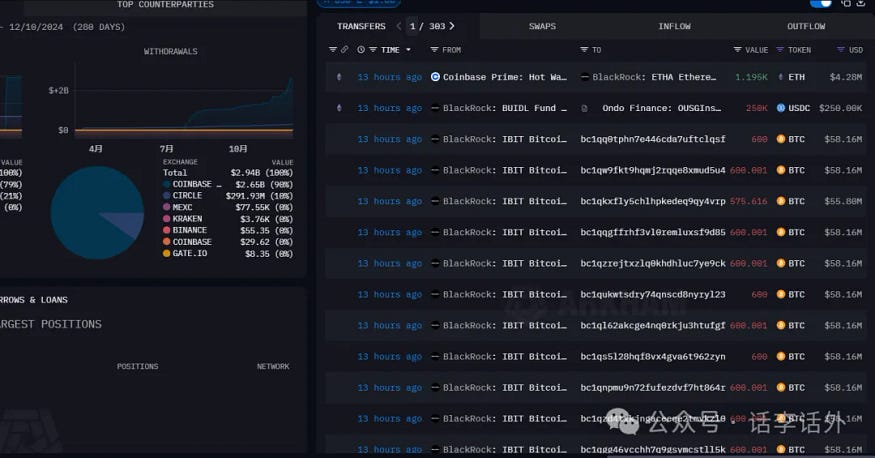Click the contract icon beside Ondo Finance
Viewport: 875px width, 458px height.
(x=584, y=108)
